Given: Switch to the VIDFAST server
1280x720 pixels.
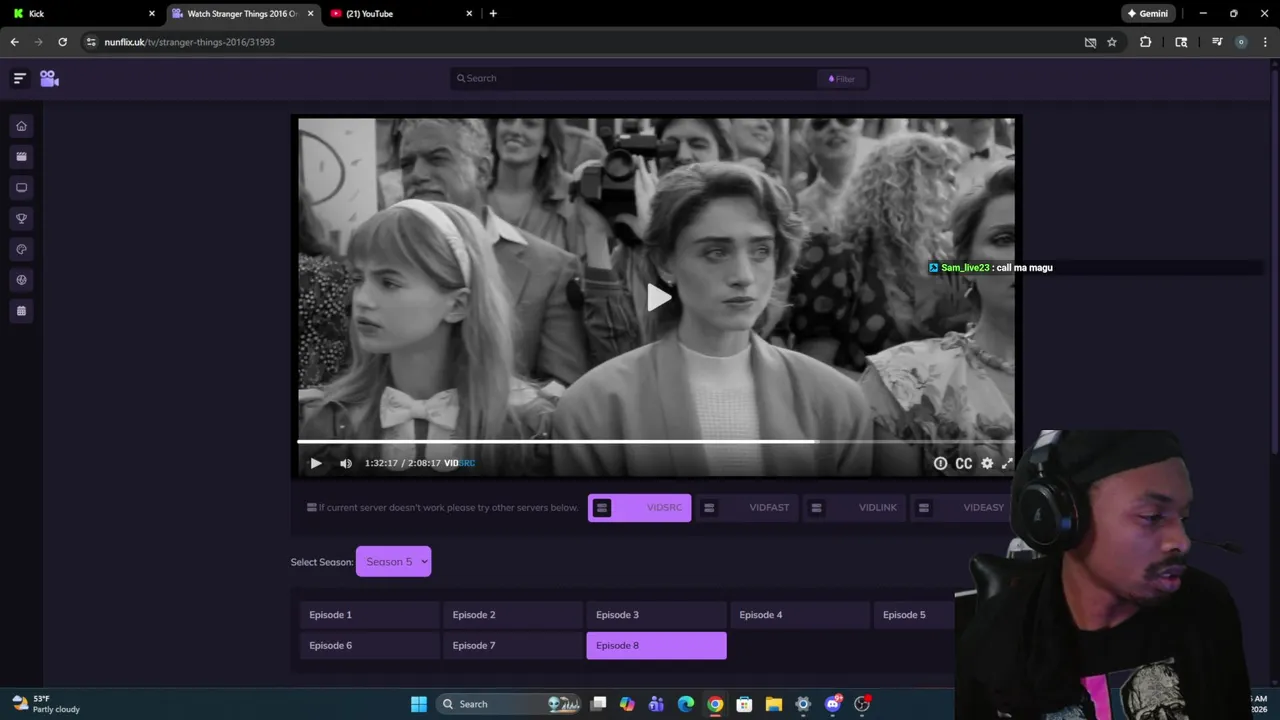Looking at the screenshot, I should (747, 508).
